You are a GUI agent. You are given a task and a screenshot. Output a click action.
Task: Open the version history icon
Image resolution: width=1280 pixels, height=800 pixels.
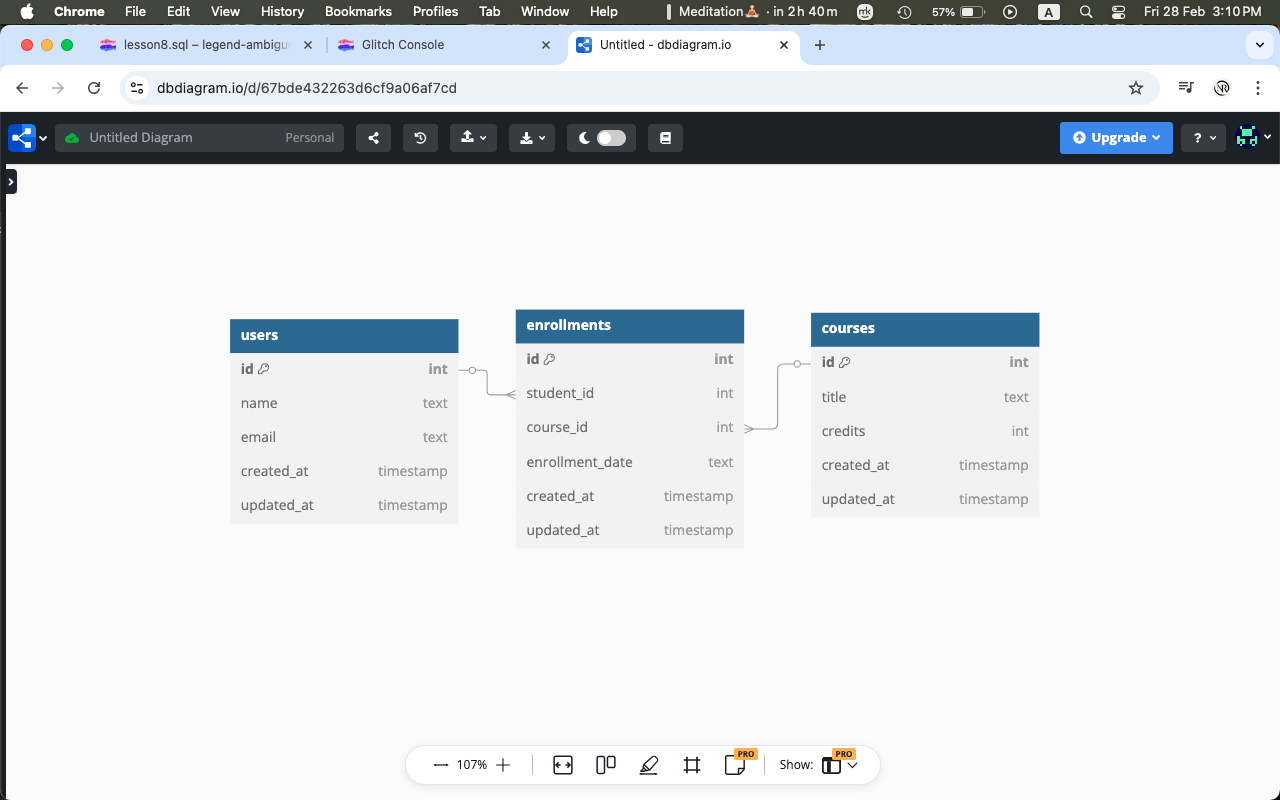pos(420,138)
